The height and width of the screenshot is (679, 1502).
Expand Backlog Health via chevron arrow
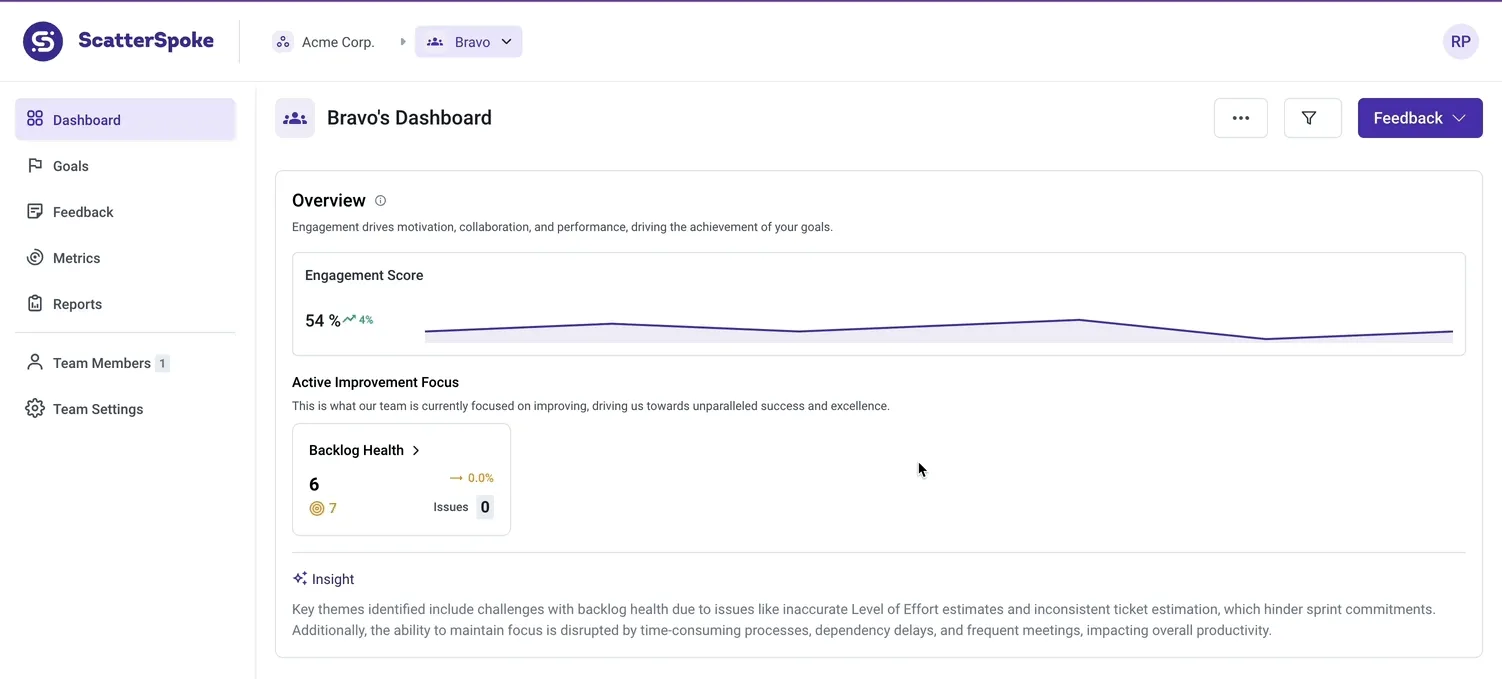pos(416,451)
